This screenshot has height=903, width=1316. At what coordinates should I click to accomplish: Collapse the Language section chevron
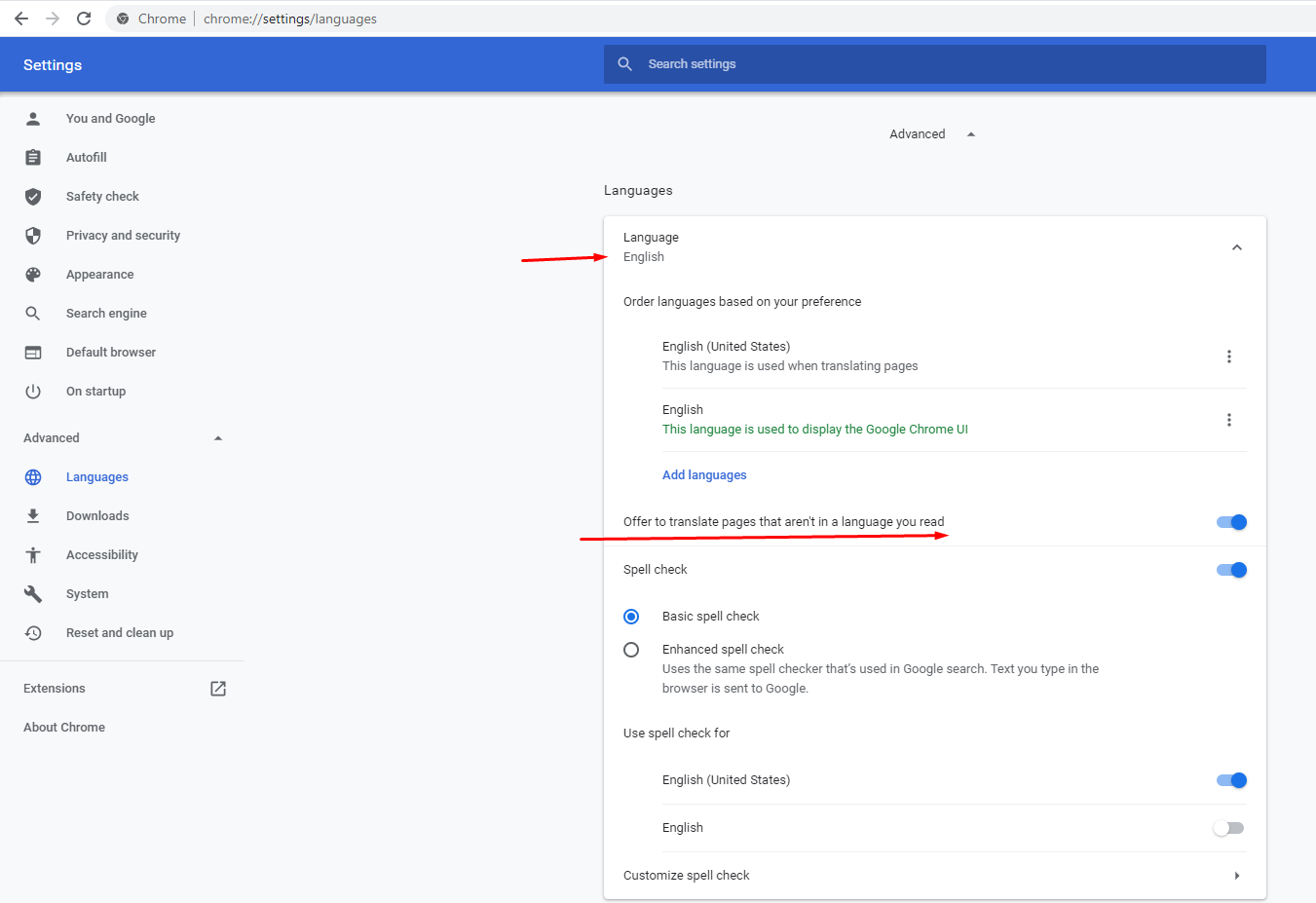1237,247
